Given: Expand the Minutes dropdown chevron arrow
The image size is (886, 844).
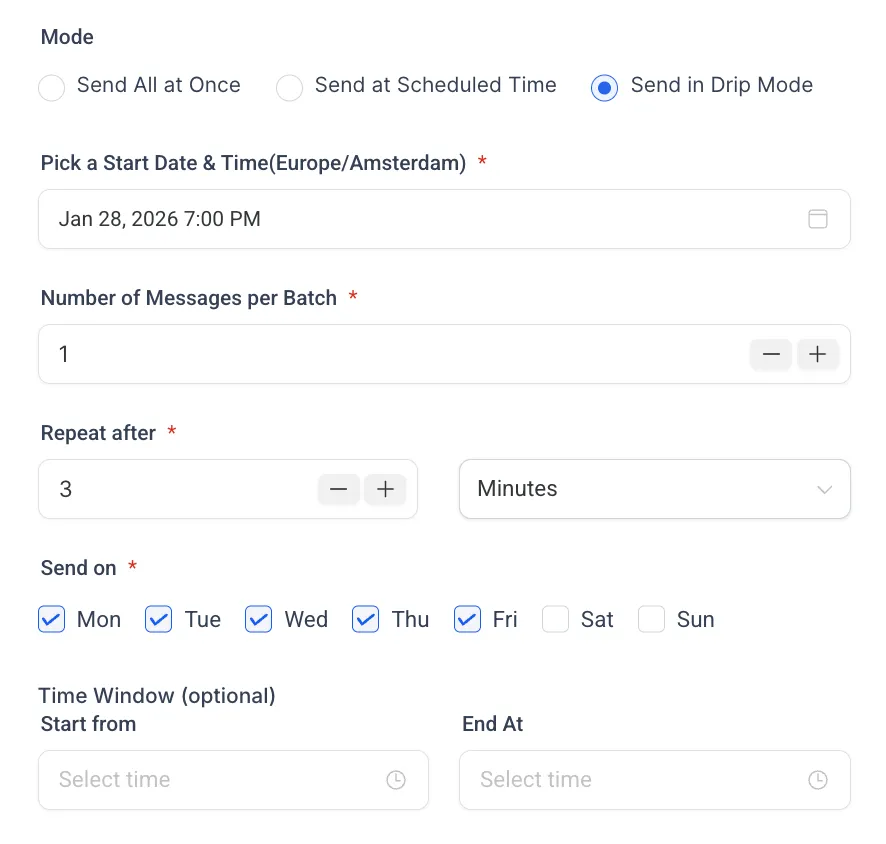Looking at the screenshot, I should [x=824, y=490].
